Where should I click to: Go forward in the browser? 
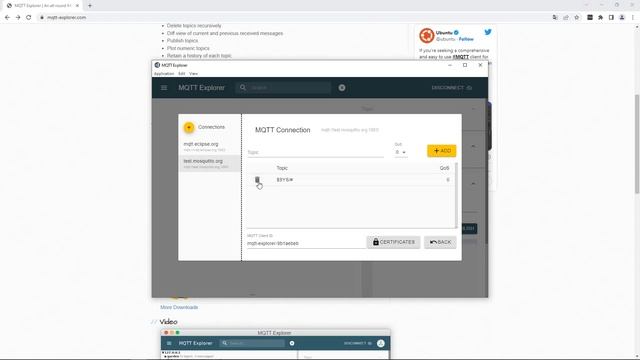(x=18, y=18)
